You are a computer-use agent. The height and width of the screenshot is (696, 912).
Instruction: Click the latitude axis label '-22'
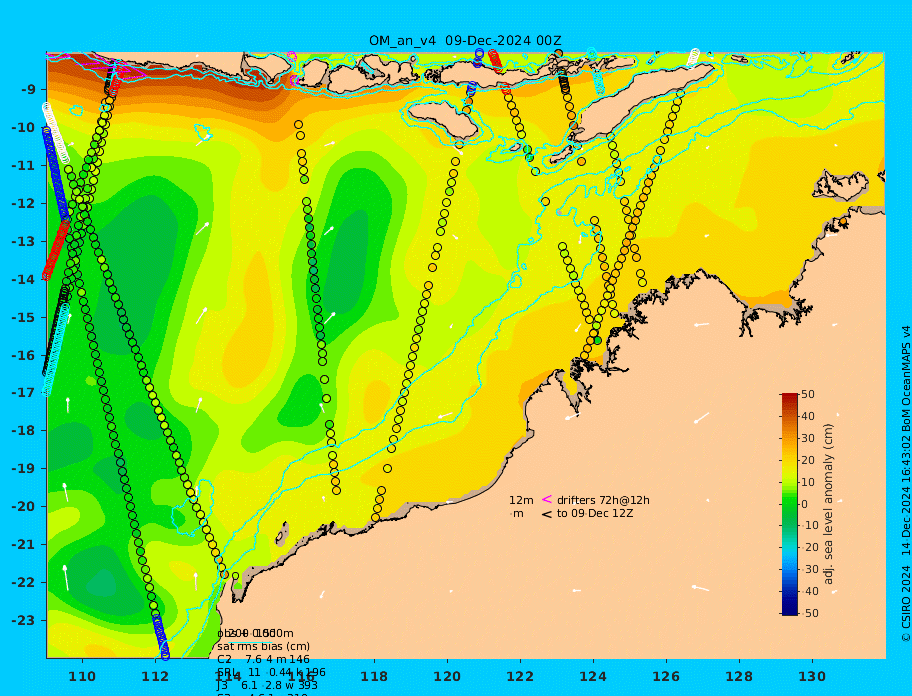click(x=23, y=583)
